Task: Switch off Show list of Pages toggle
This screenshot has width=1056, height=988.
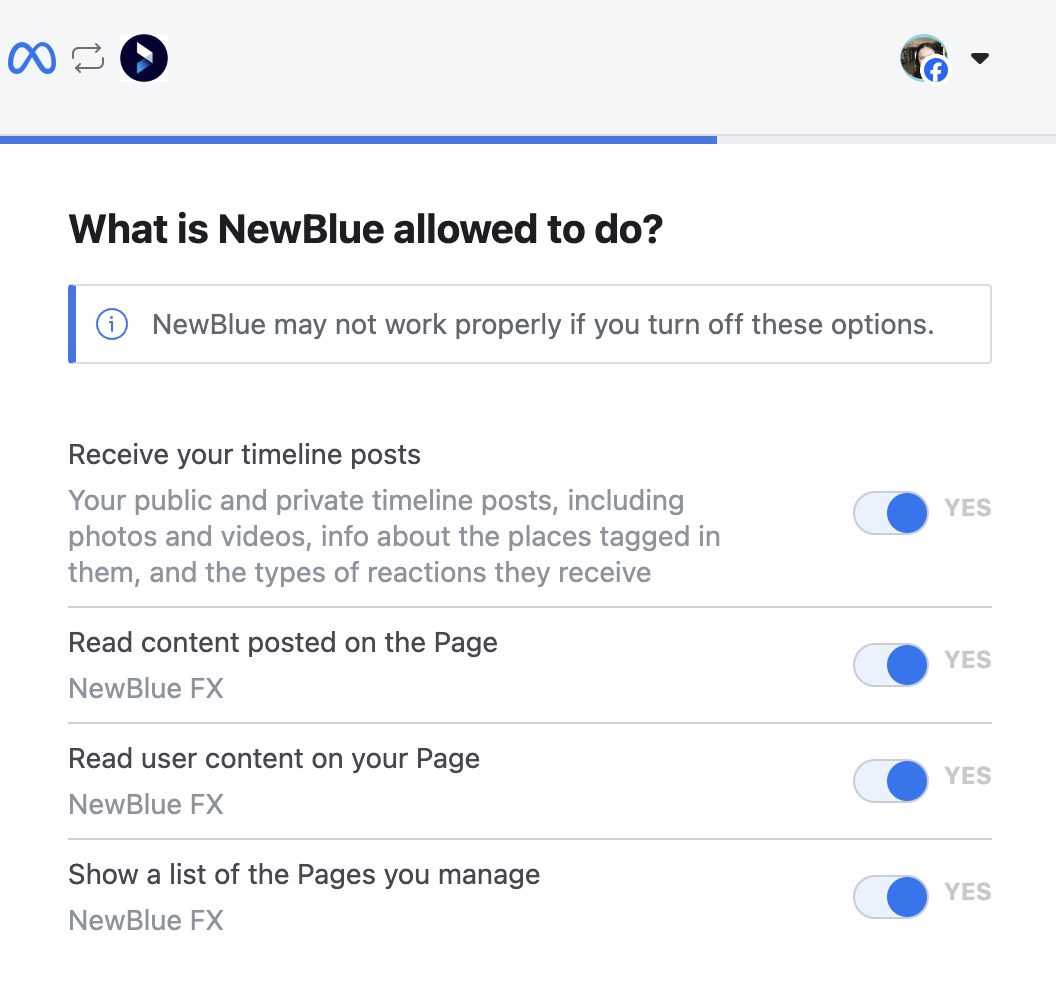Action: [890, 896]
